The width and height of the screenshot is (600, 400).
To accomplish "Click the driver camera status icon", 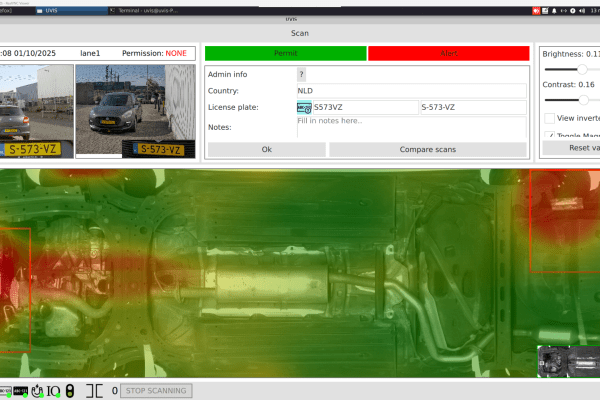I will tap(37, 391).
